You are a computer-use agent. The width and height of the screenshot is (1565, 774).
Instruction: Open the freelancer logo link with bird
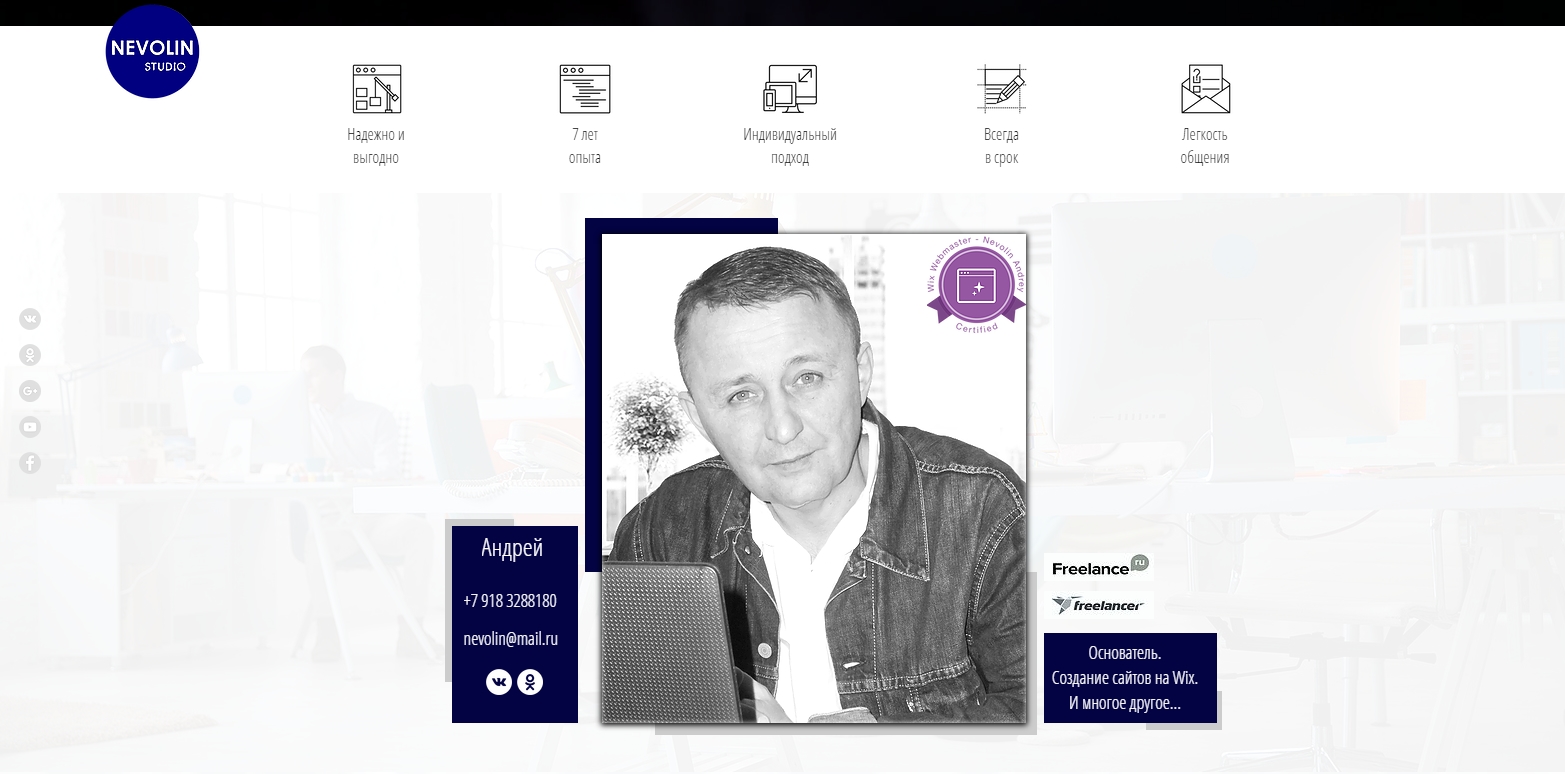(x=1099, y=605)
